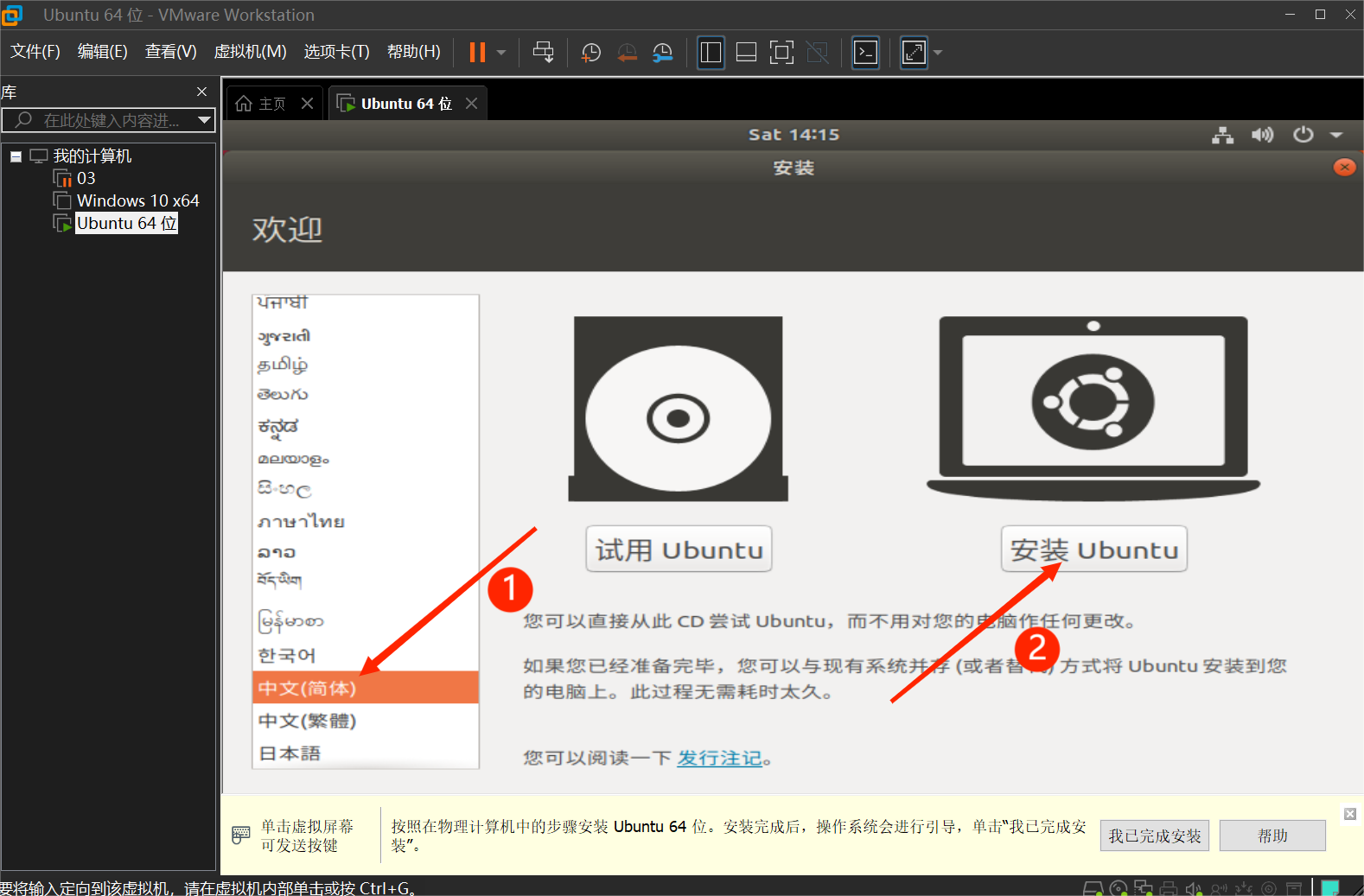Open the 文件(F) menu
This screenshot has height=896, width=1364.
coord(35,52)
